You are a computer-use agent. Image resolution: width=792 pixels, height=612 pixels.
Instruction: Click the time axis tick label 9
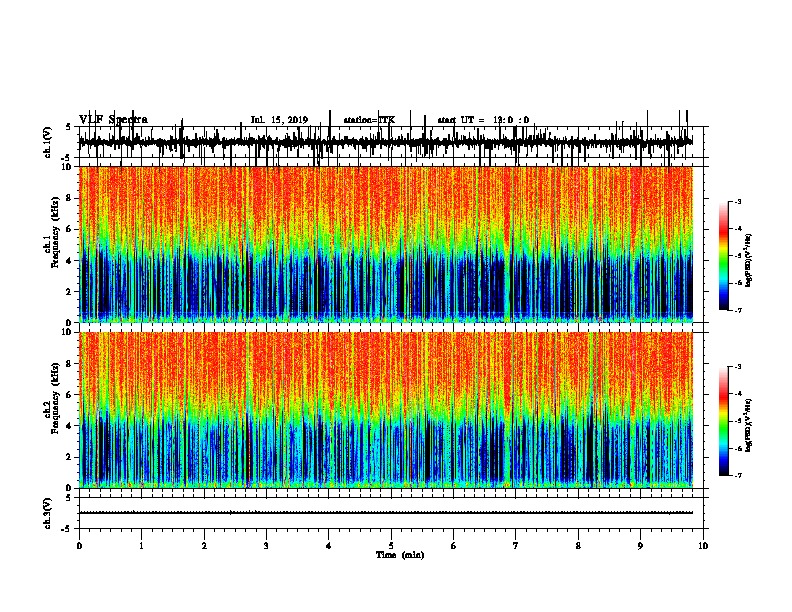point(640,546)
